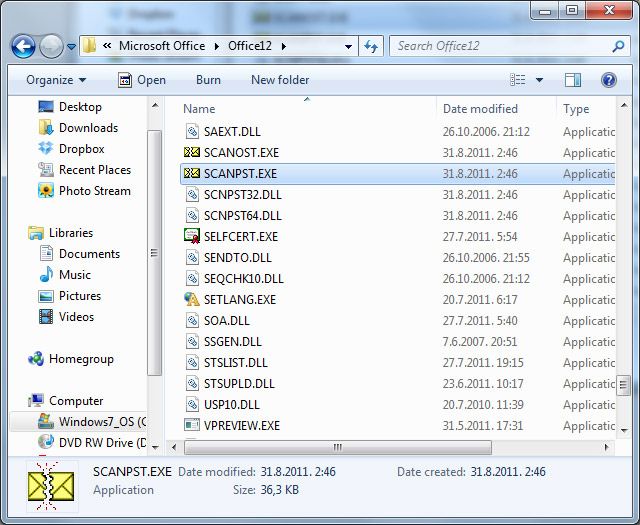Open the view options dropdown arrow
Viewport: 640px width, 525px height.
[x=539, y=80]
